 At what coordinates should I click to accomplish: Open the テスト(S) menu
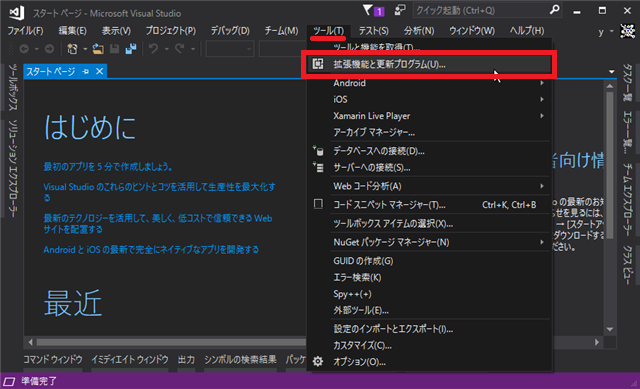[x=373, y=31]
